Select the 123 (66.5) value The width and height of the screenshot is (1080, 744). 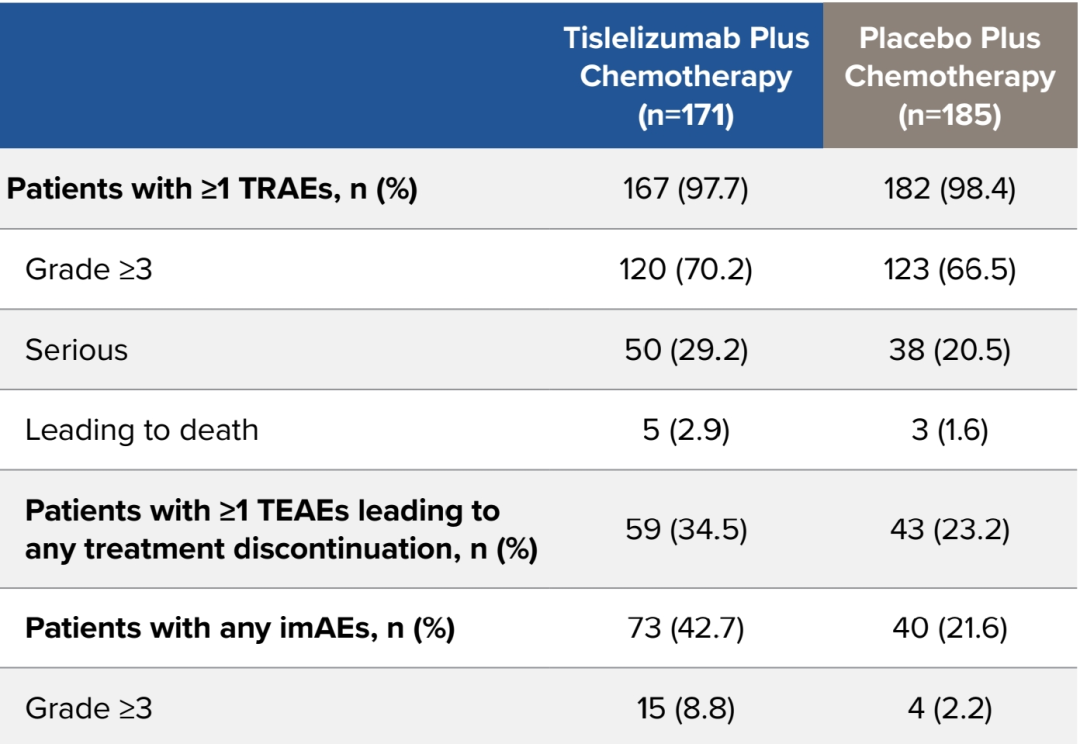950,269
